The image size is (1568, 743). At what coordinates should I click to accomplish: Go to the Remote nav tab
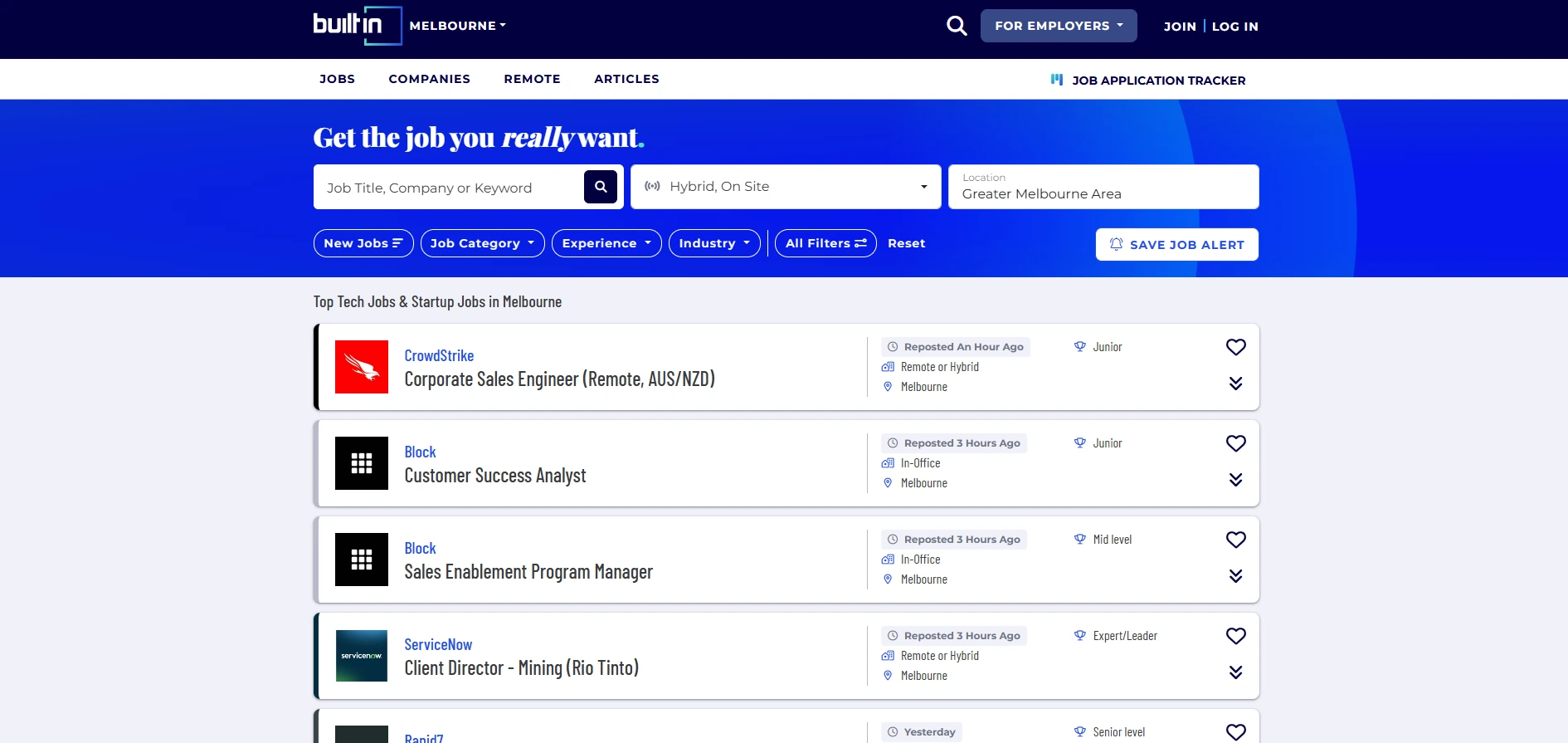532,79
